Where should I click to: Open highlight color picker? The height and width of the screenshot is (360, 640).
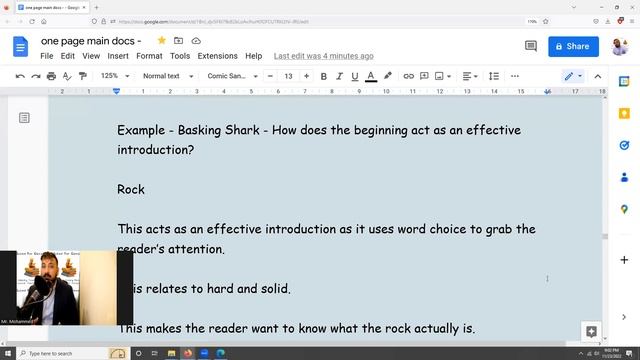coord(387,76)
